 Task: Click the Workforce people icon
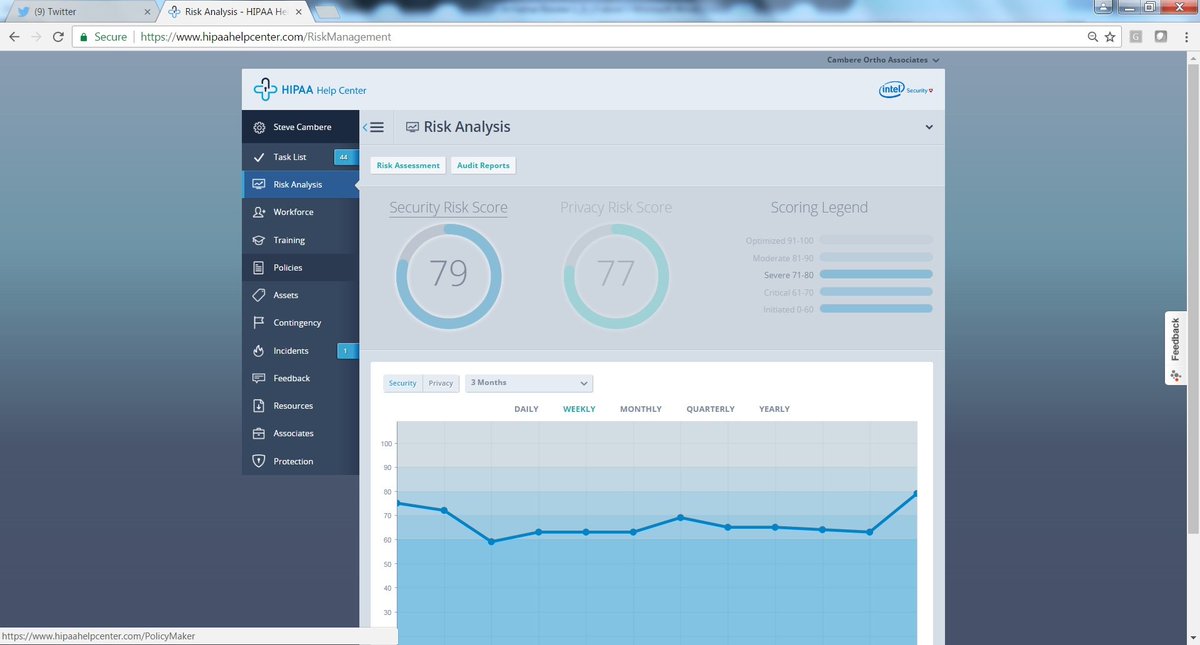259,212
